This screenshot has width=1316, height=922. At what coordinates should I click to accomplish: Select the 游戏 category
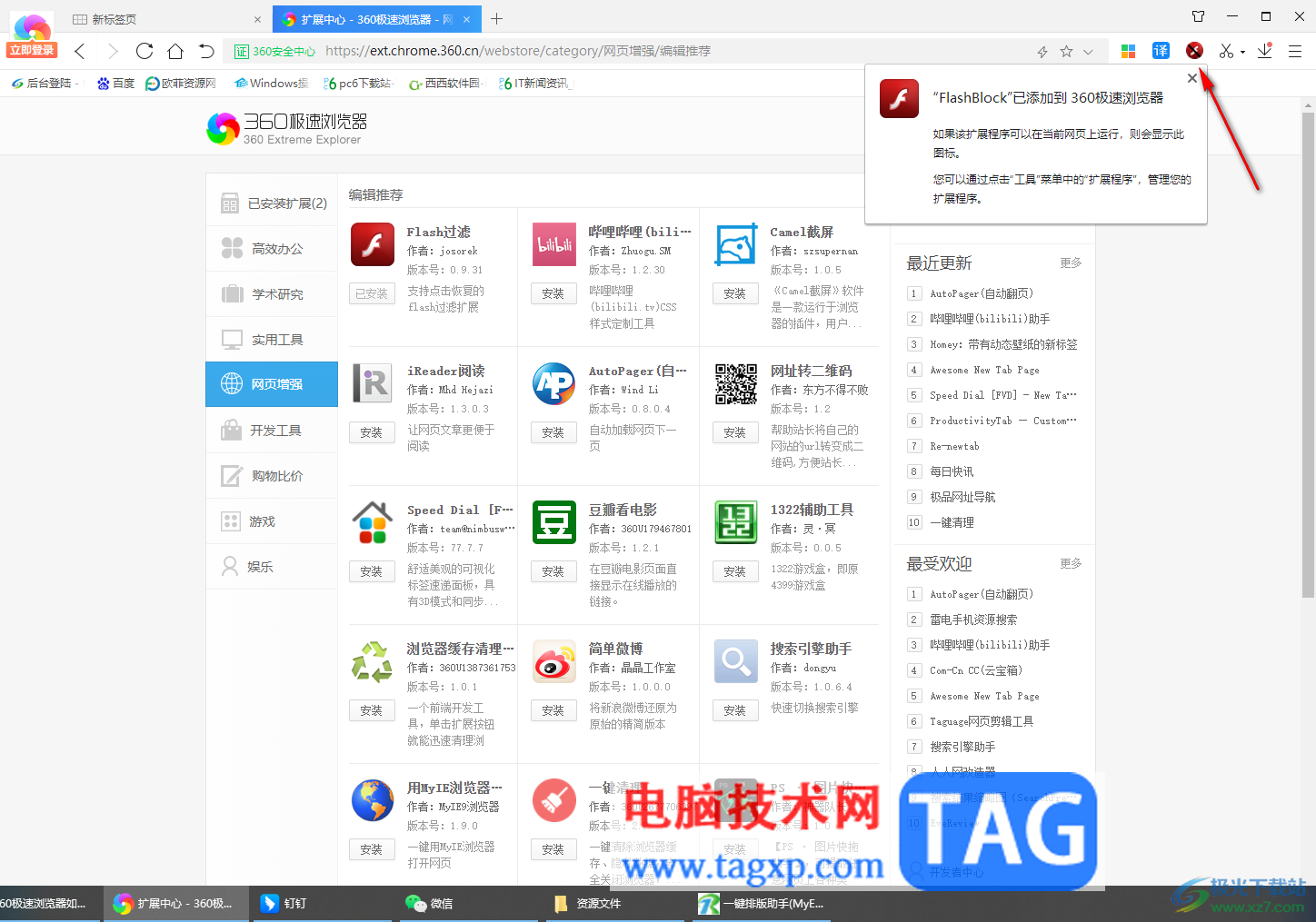[x=272, y=521]
